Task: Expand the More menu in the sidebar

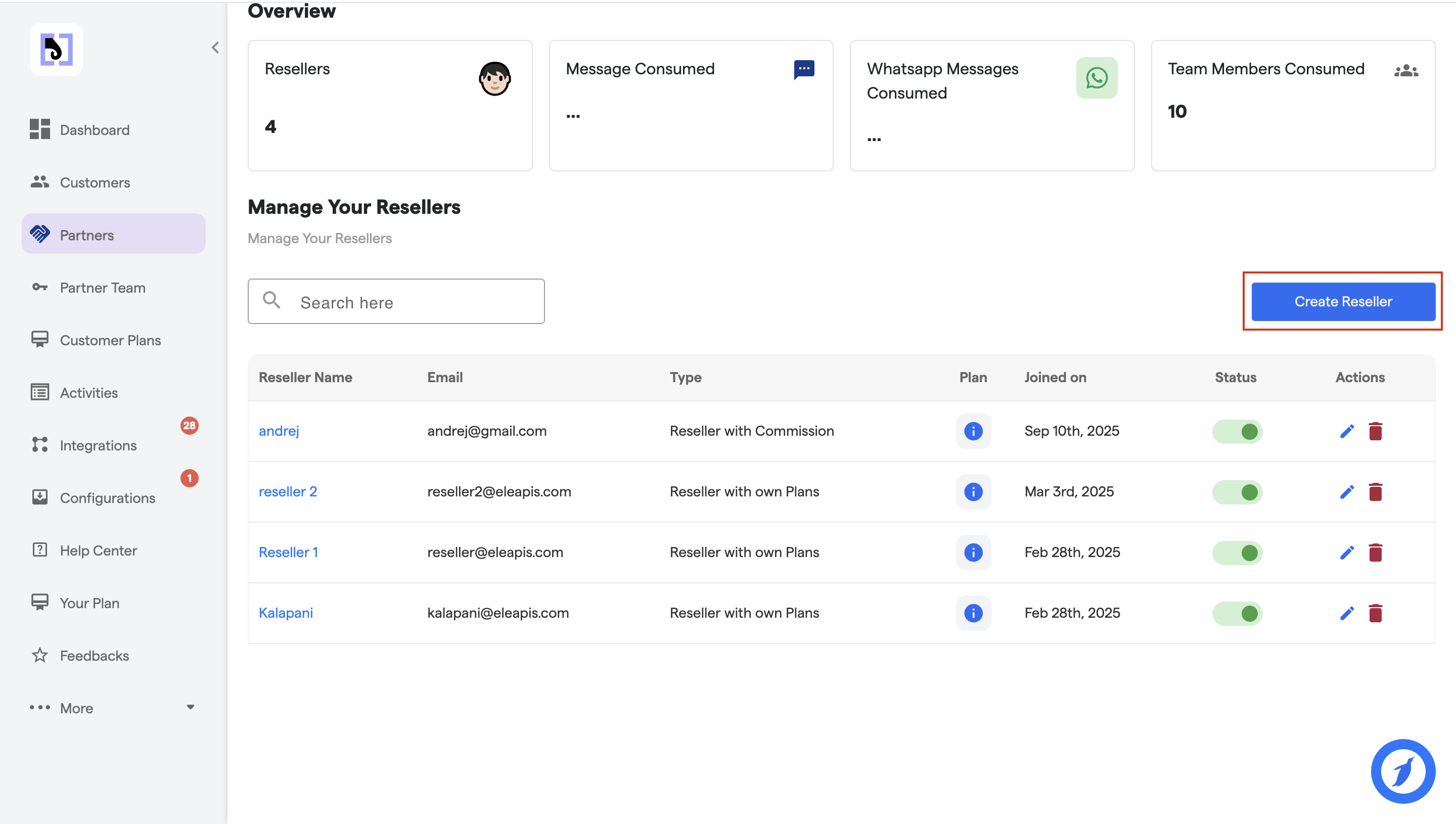Action: 113,708
